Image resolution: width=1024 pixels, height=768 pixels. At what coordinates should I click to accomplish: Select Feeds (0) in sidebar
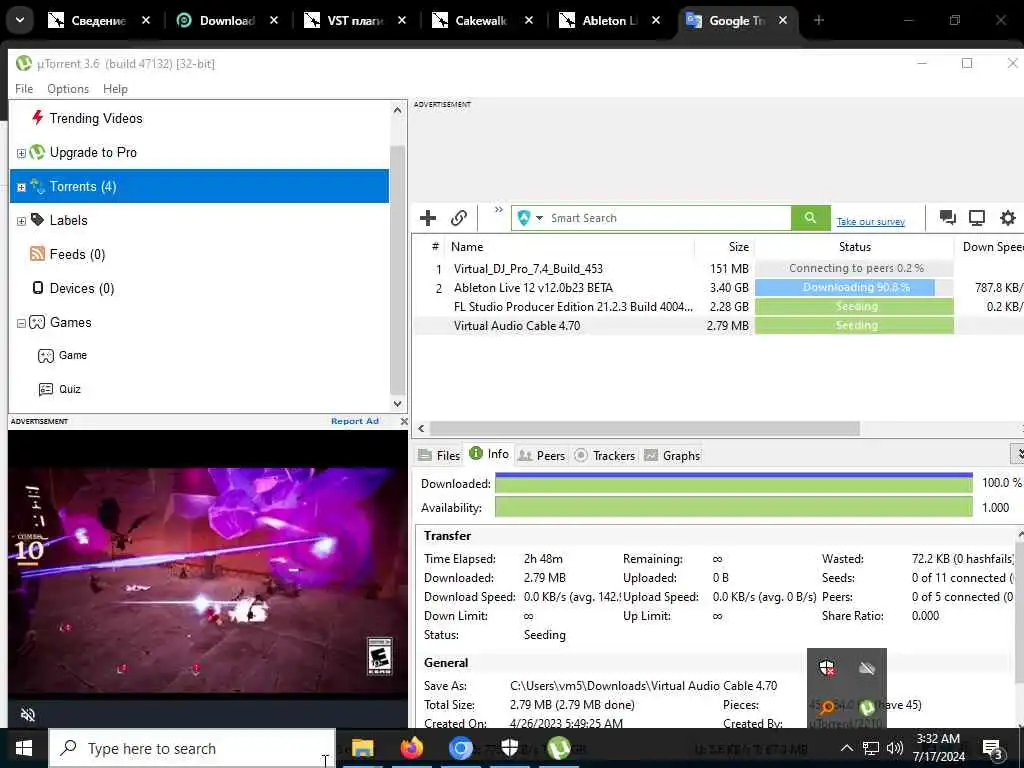coord(77,254)
